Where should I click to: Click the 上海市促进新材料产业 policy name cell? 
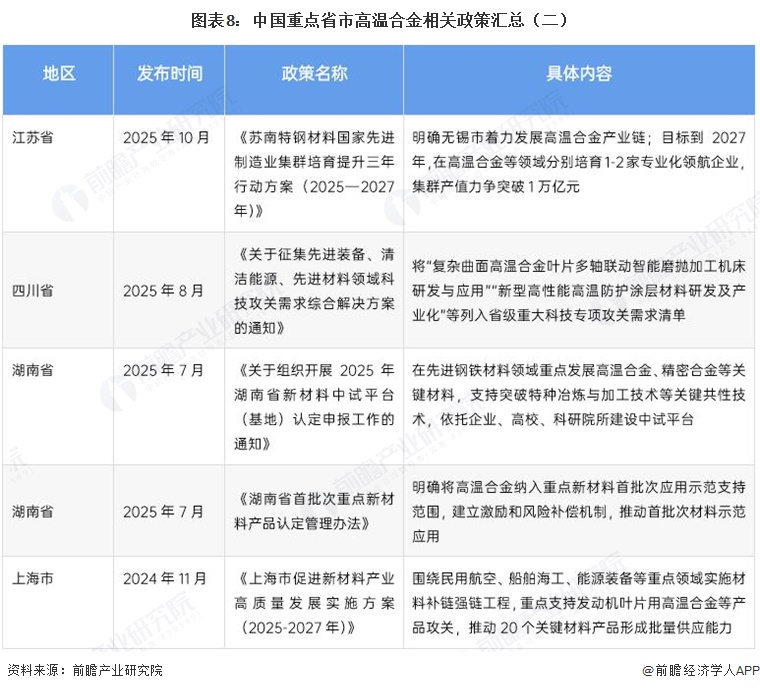point(314,603)
